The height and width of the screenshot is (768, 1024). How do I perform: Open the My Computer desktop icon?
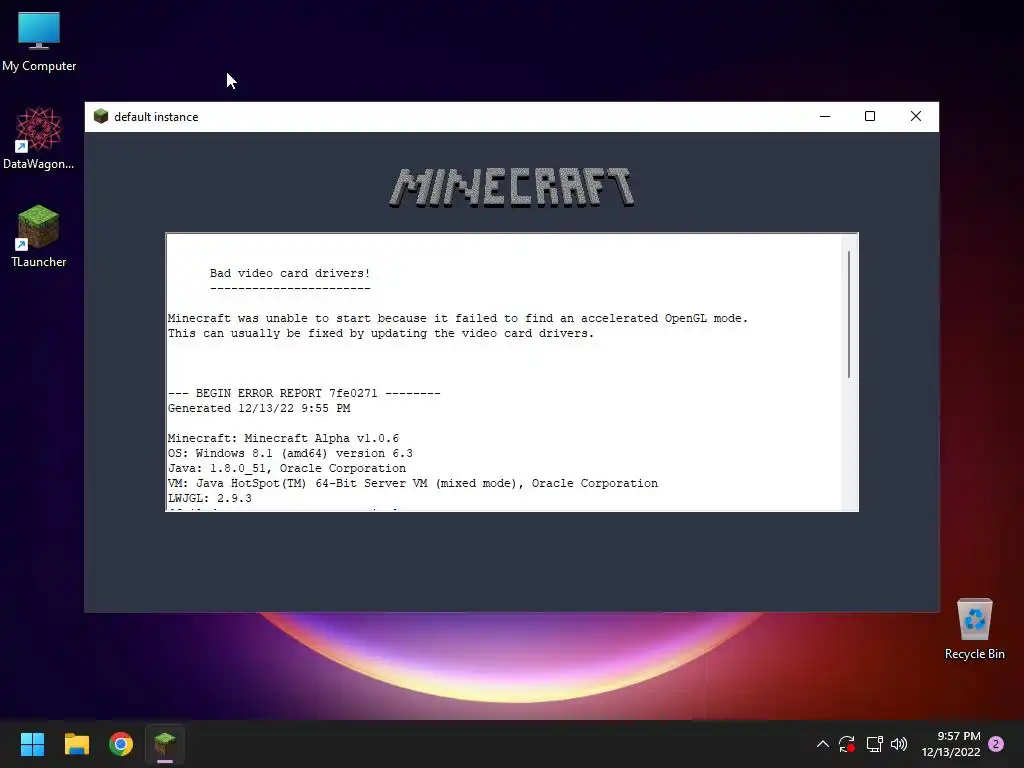[39, 42]
